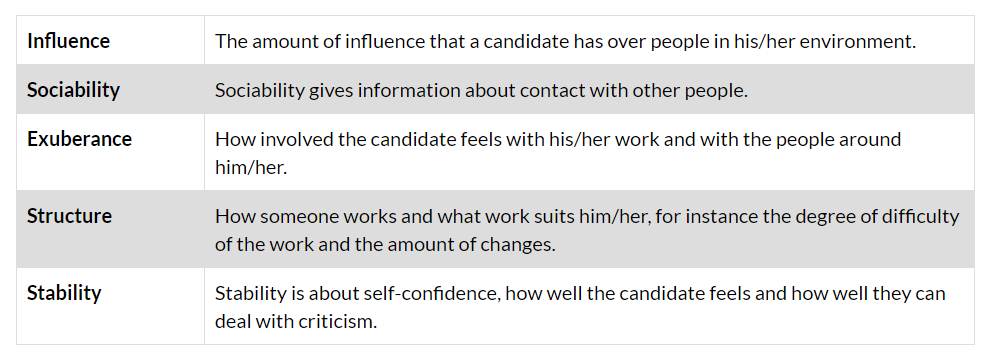Viewport: 991px width, 360px height.
Task: Click 'deal with criticism.' text
Action: 296,321
